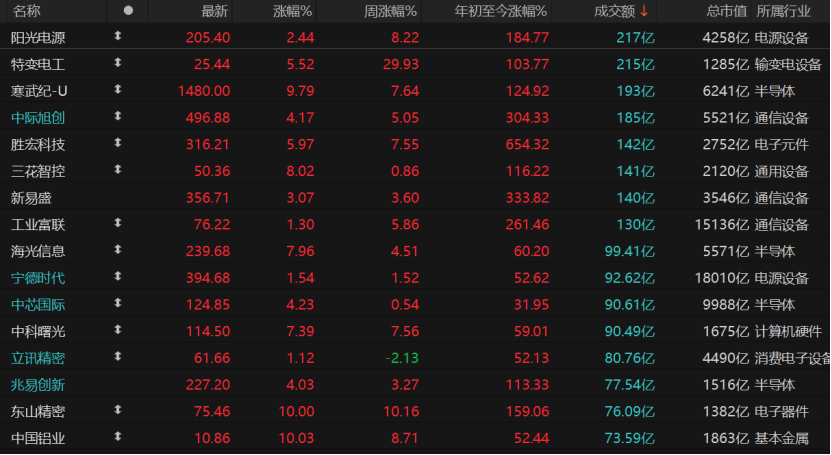Click the 名称 column header
The height and width of the screenshot is (455, 831).
(27, 11)
